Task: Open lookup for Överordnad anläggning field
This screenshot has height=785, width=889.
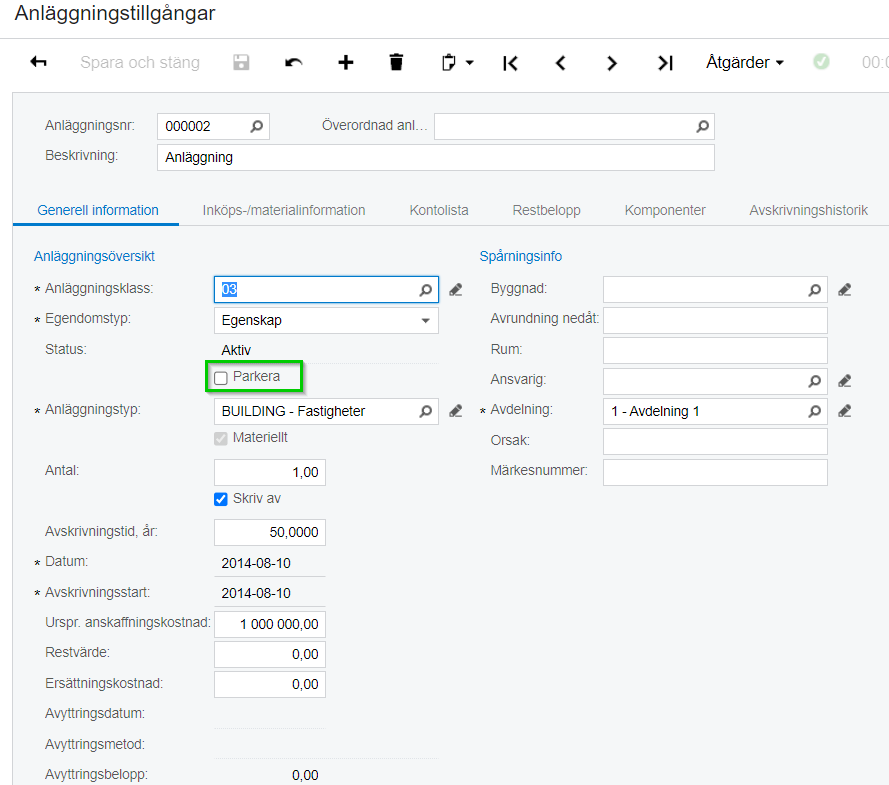Action: 702,126
